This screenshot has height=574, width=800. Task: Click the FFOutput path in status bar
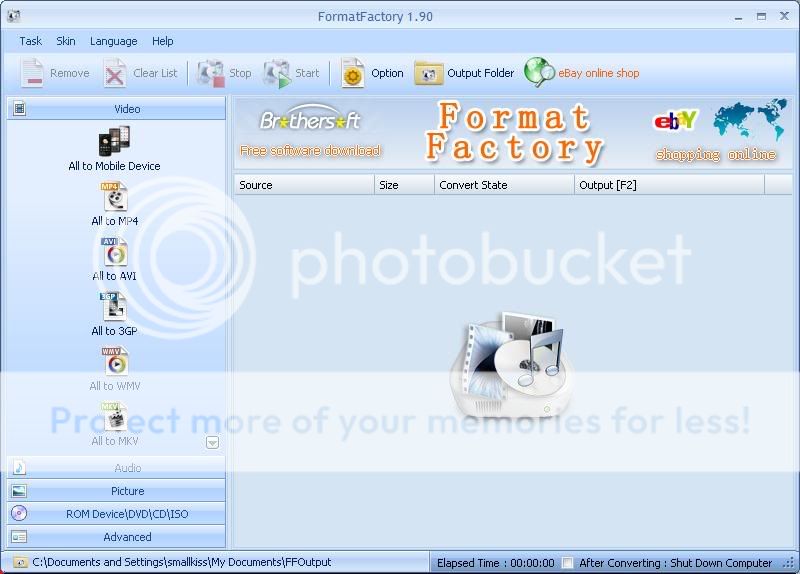(182, 562)
